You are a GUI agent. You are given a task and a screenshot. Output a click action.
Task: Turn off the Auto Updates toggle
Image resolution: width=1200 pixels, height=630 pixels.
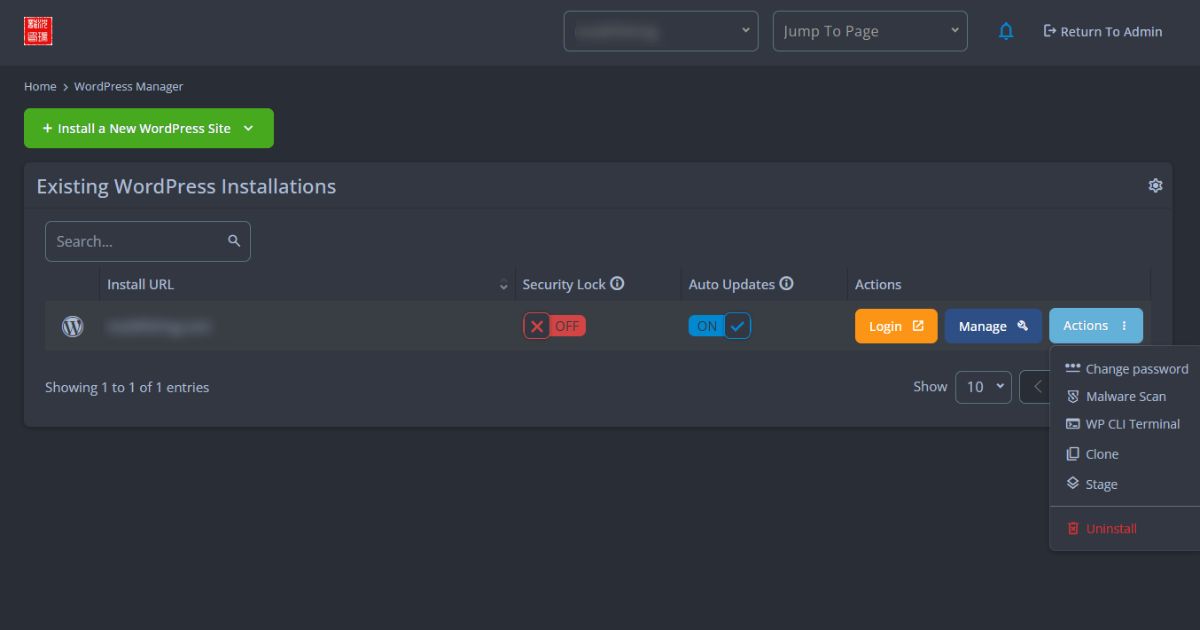pos(719,326)
